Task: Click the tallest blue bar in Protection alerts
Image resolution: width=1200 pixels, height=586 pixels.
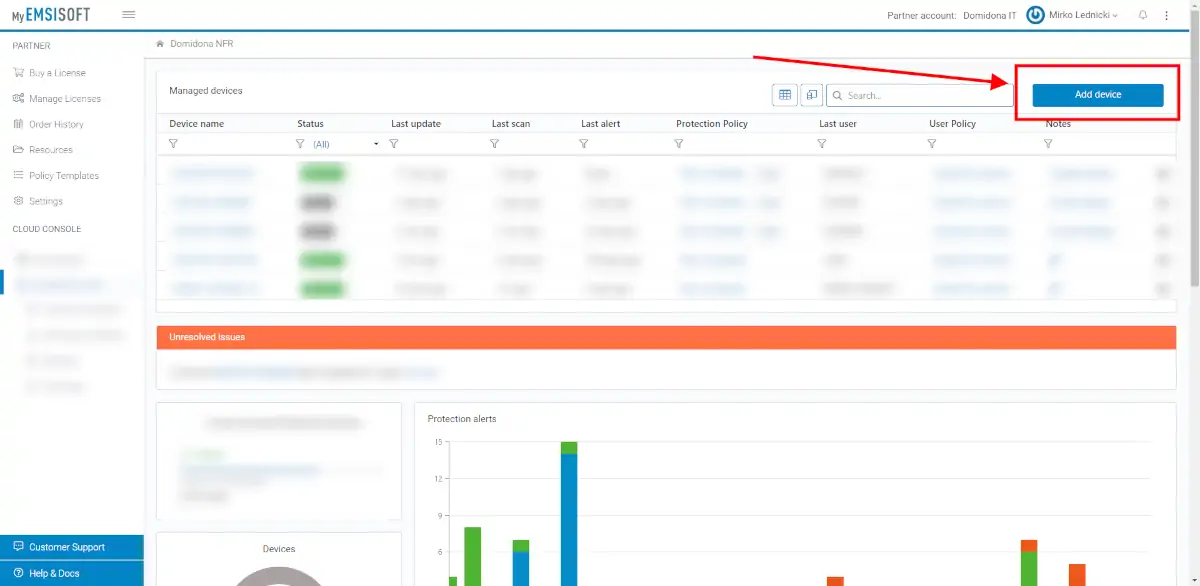Action: [x=569, y=519]
